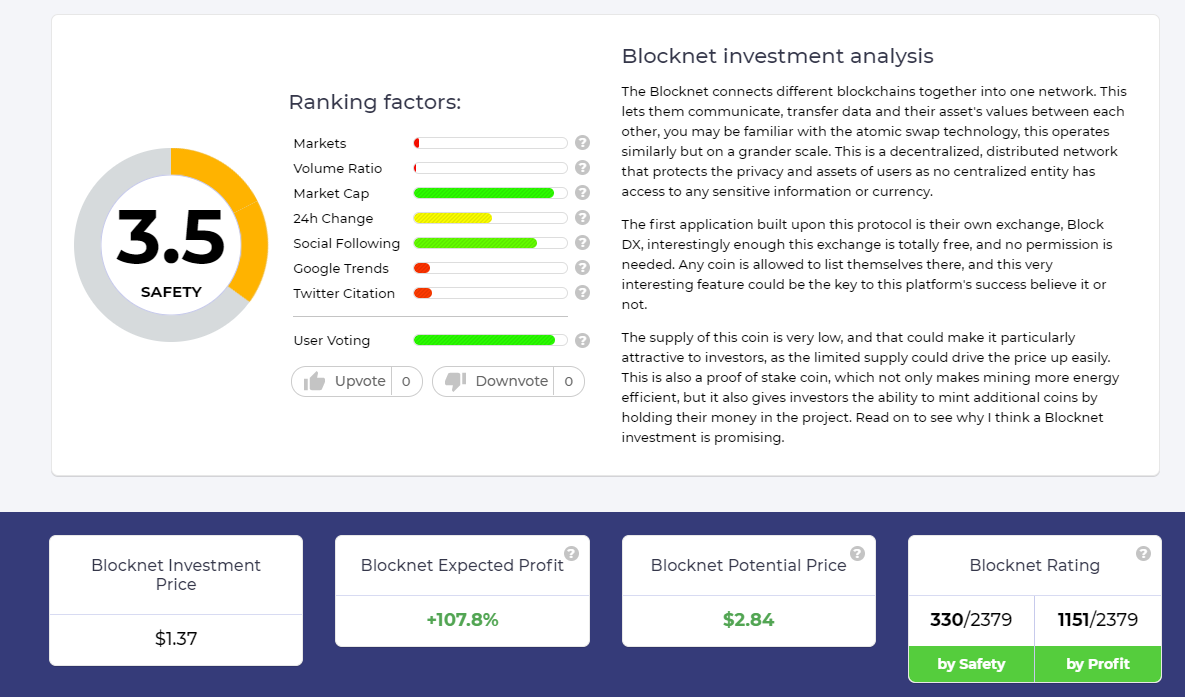Click the User Voting progress bar

pos(490,340)
